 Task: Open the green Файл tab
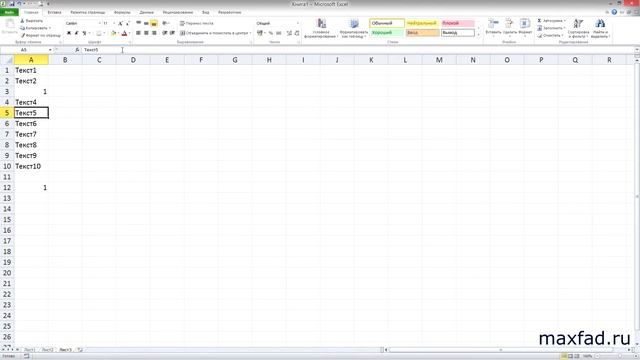point(9,12)
